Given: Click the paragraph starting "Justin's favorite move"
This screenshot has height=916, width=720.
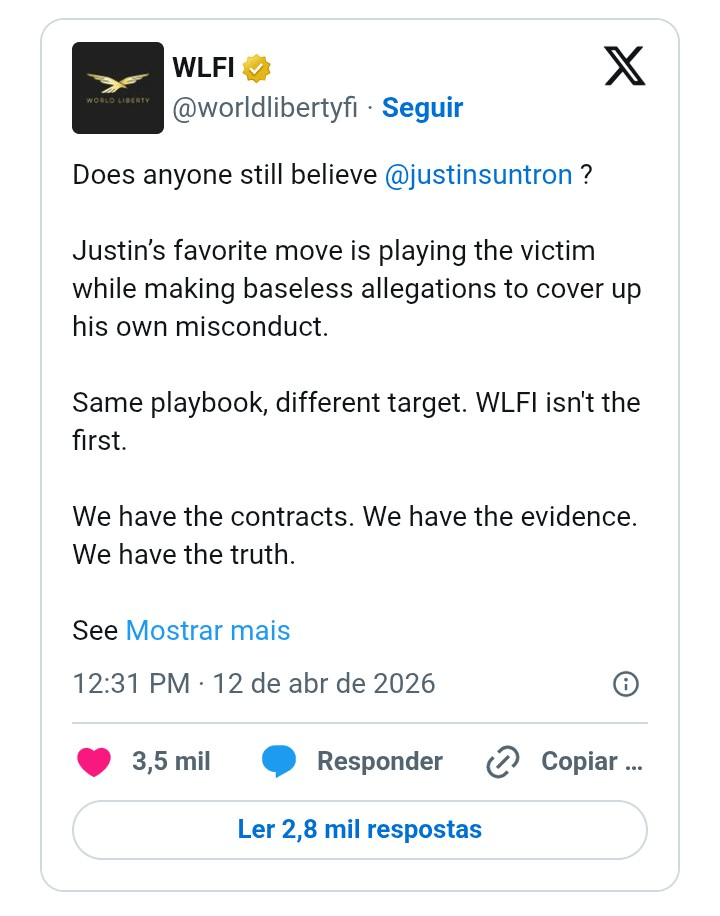Looking at the screenshot, I should (356, 289).
